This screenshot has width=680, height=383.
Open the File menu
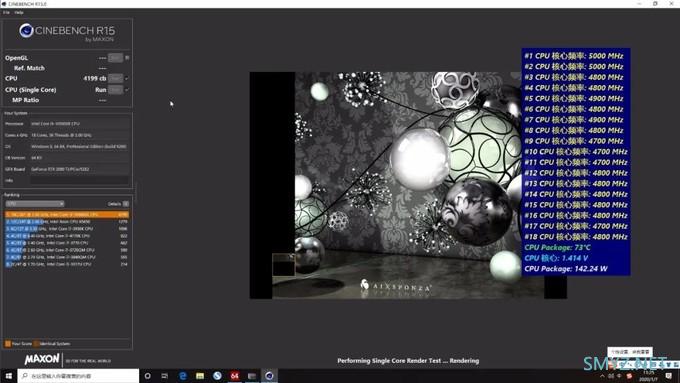coord(6,13)
